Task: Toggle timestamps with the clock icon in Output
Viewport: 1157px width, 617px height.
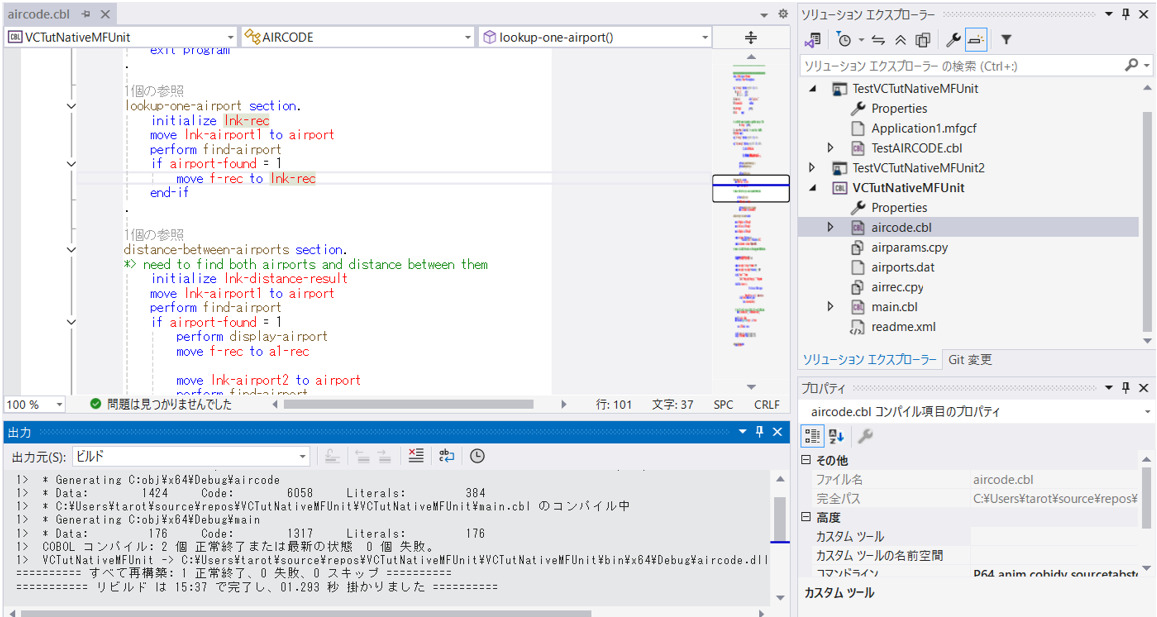Action: point(477,455)
